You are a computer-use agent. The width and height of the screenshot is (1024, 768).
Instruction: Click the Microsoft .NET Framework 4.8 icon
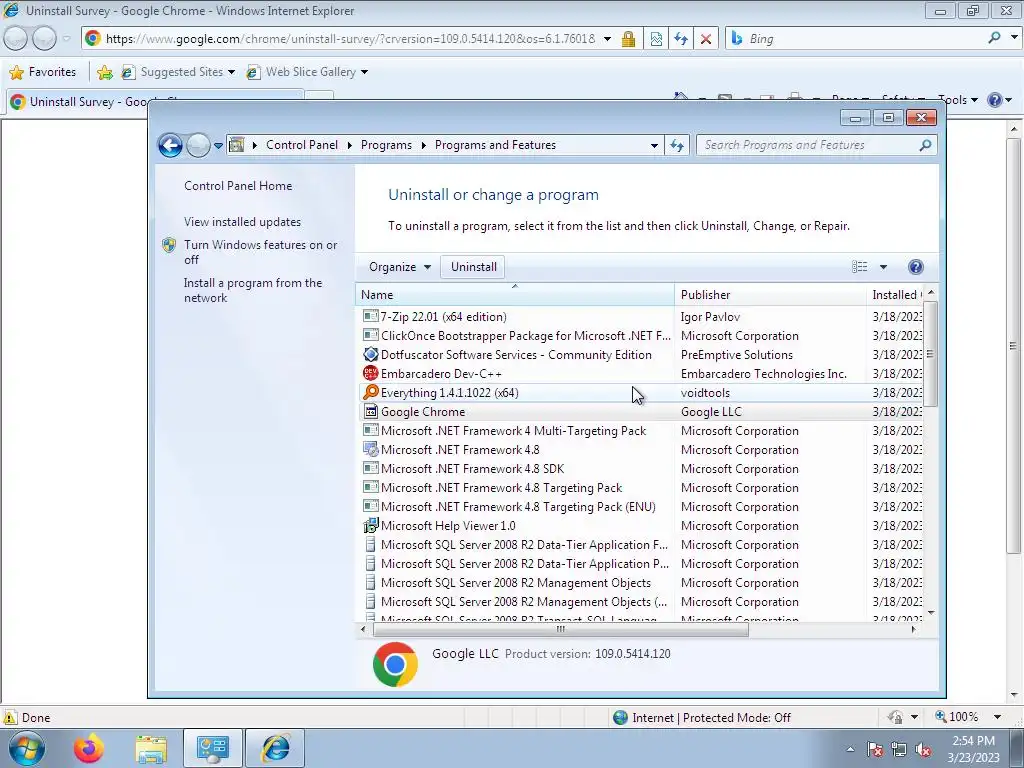pos(370,450)
